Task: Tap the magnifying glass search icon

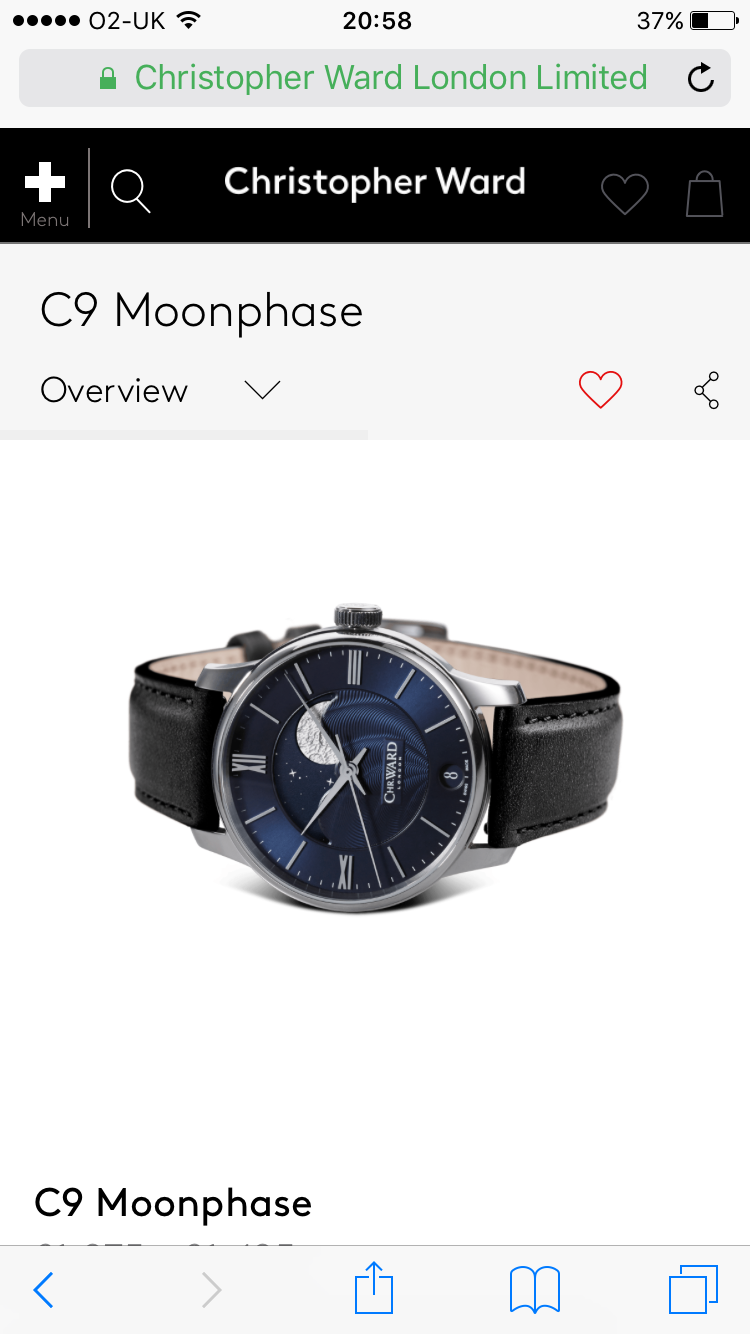Action: point(130,191)
